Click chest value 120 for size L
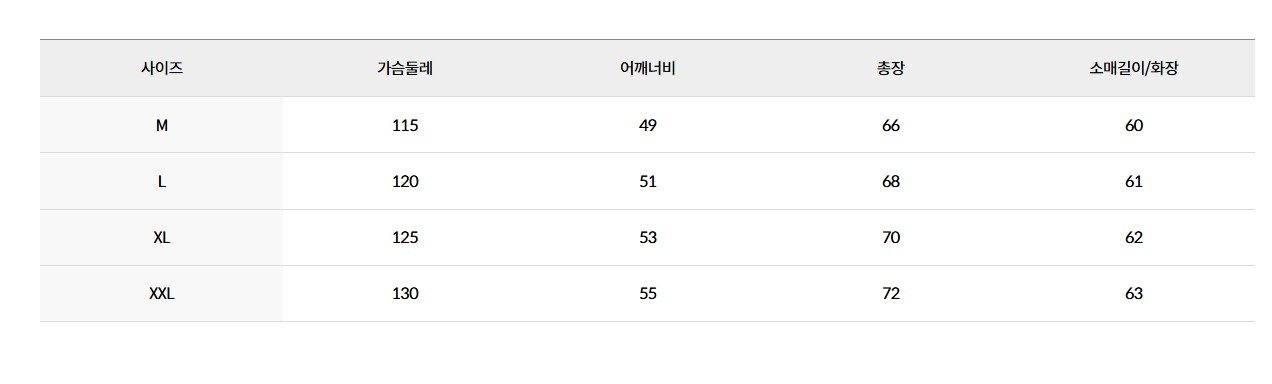The image size is (1272, 384). coord(405,181)
